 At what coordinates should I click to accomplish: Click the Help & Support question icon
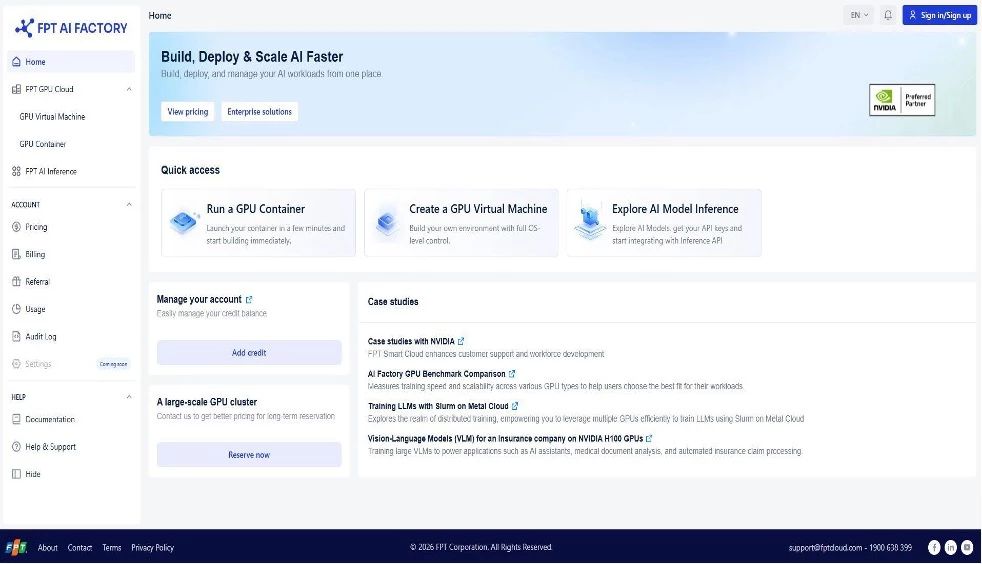16,447
